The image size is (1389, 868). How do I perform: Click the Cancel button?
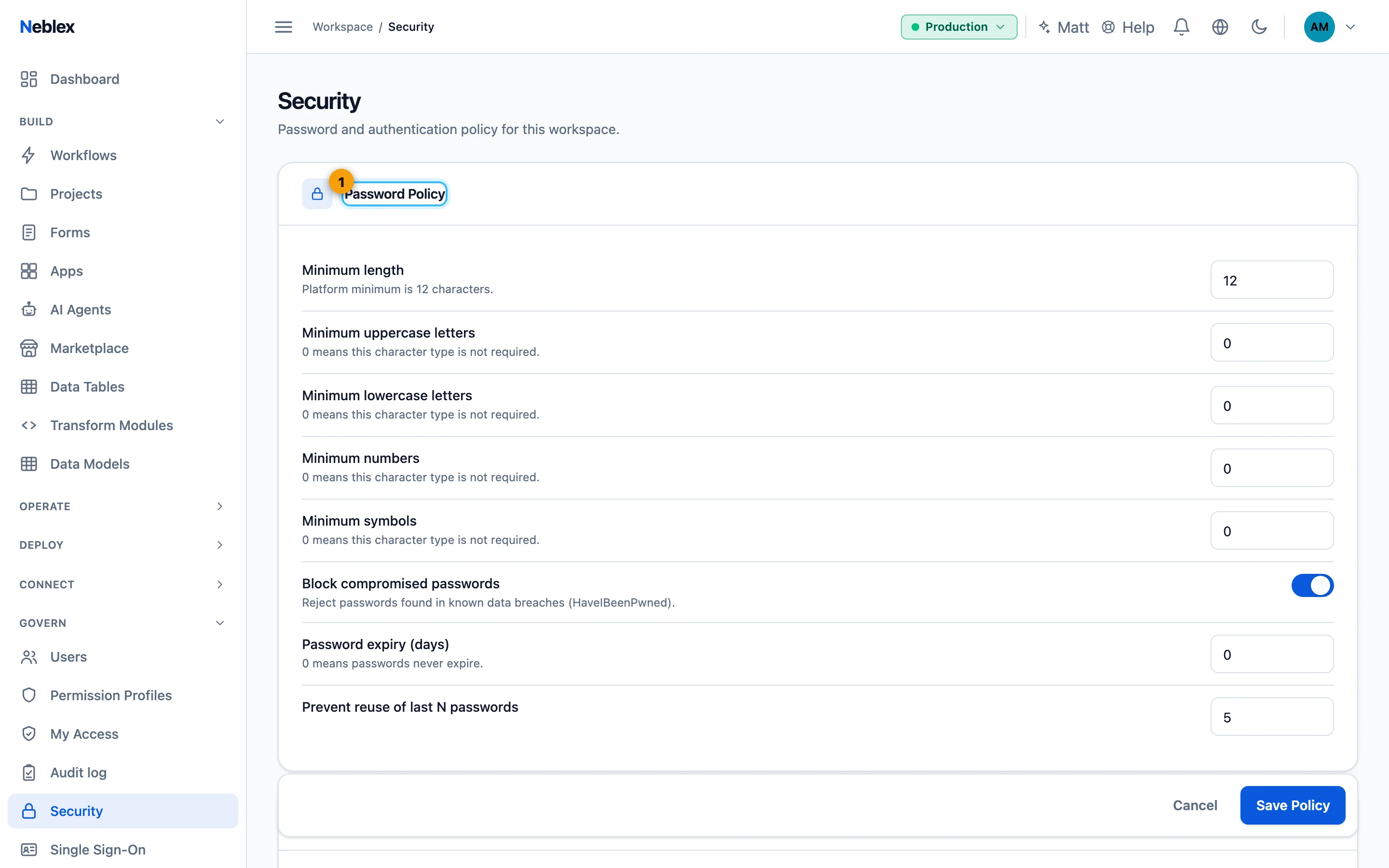click(1195, 805)
